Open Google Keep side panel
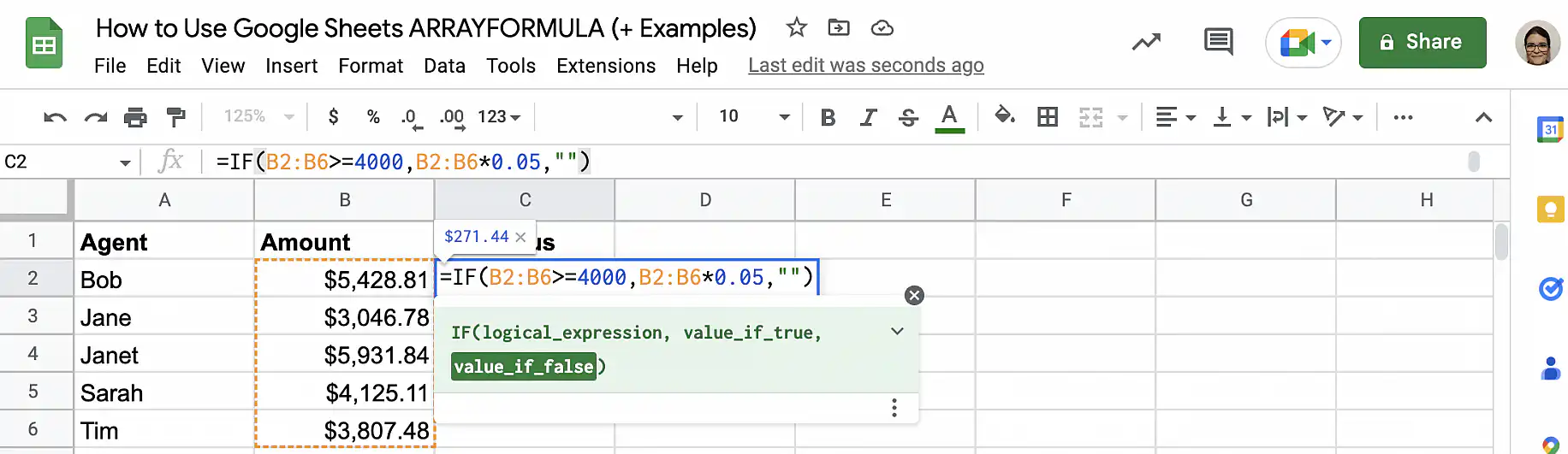The image size is (1568, 454). point(1550,209)
